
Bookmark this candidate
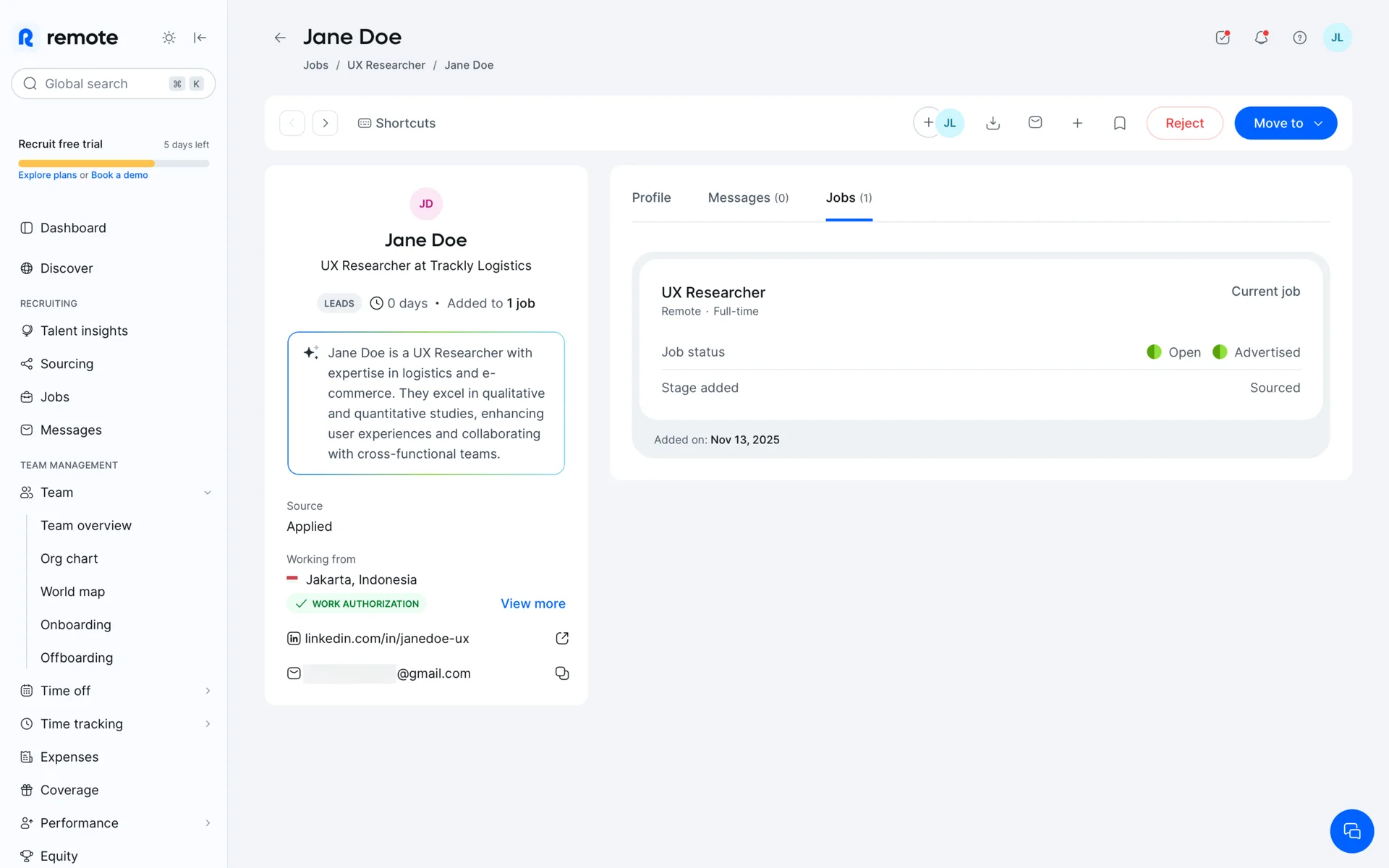pyautogui.click(x=1119, y=123)
